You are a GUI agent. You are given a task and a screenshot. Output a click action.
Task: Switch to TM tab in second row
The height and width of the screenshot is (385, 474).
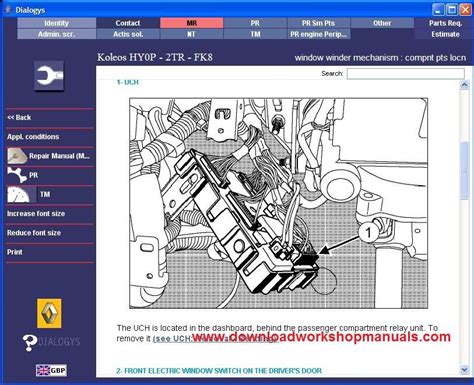point(255,34)
